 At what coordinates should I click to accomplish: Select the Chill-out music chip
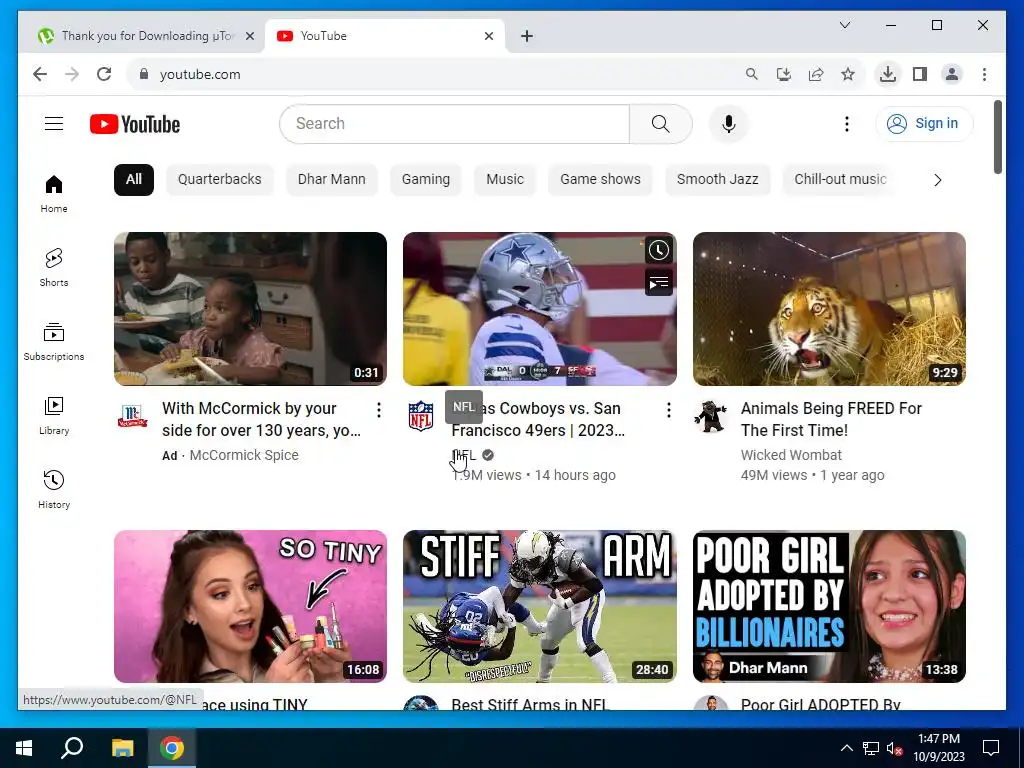[840, 180]
